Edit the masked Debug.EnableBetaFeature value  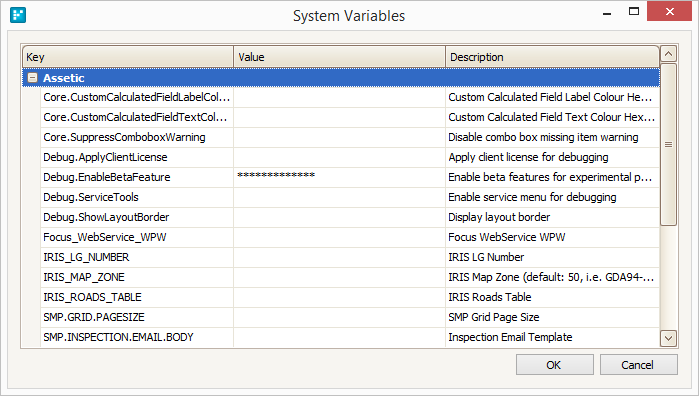[339, 177]
